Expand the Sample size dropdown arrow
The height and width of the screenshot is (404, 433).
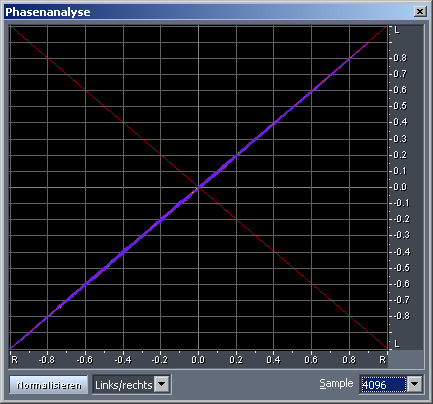pos(415,384)
